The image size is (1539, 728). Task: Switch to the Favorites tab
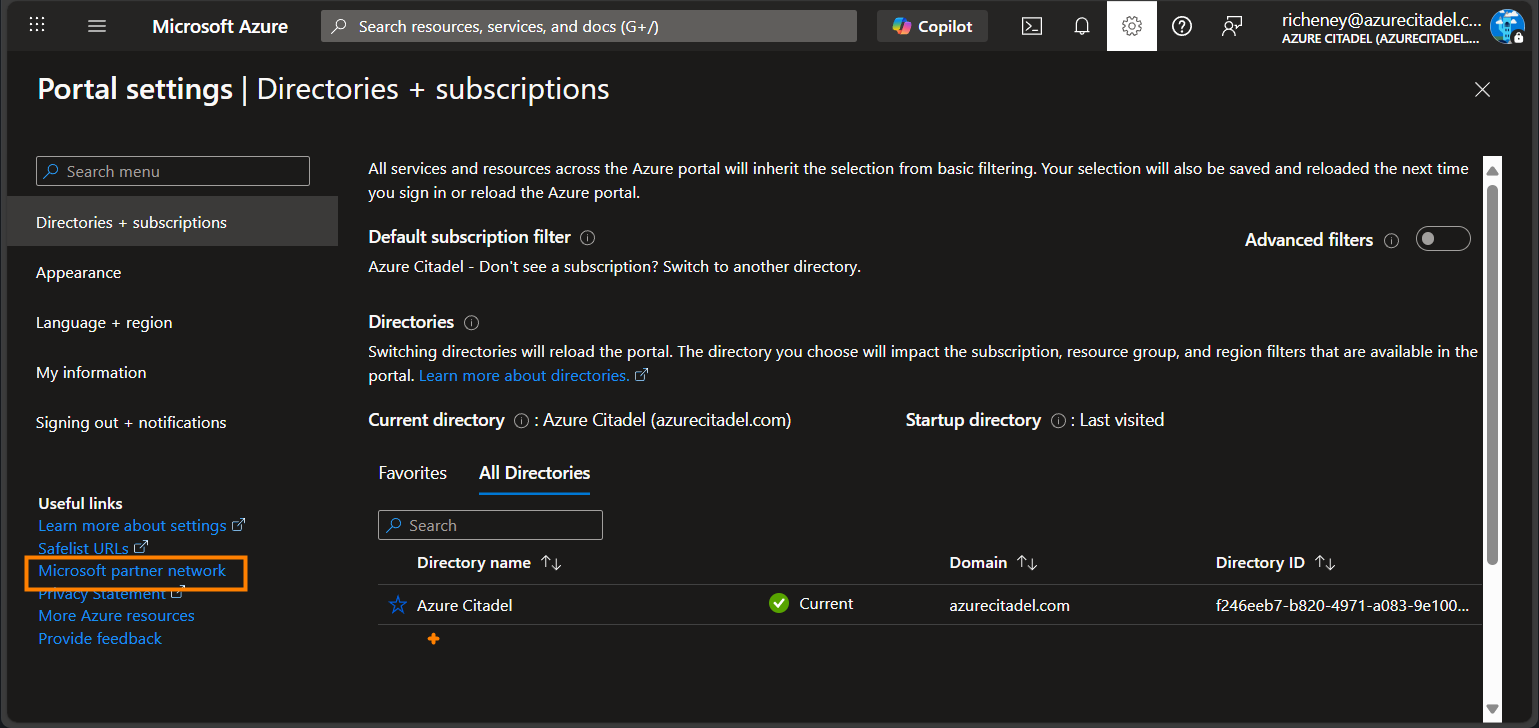coord(412,472)
